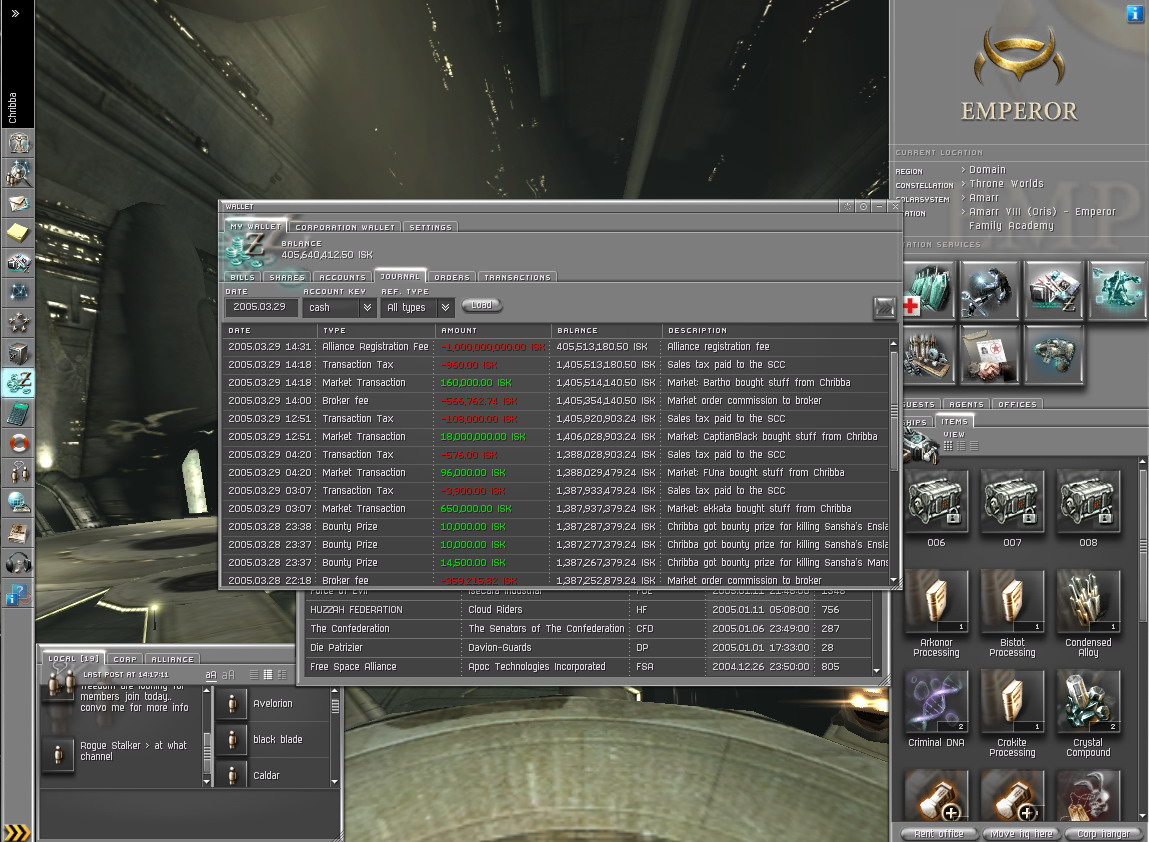
Task: Switch to Corp chat tab
Action: 125,659
